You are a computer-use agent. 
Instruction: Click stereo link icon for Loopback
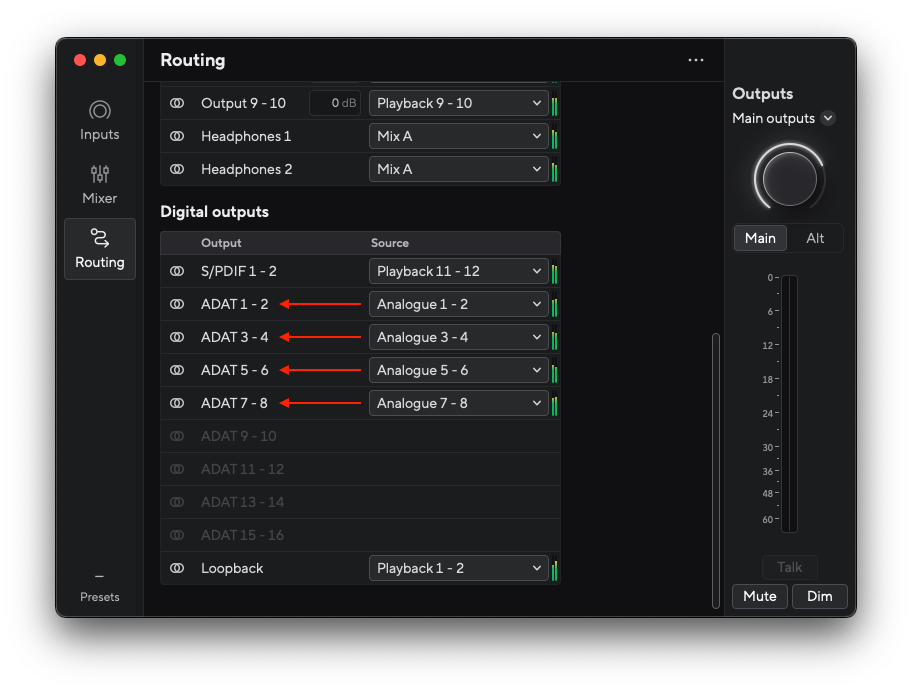177,568
